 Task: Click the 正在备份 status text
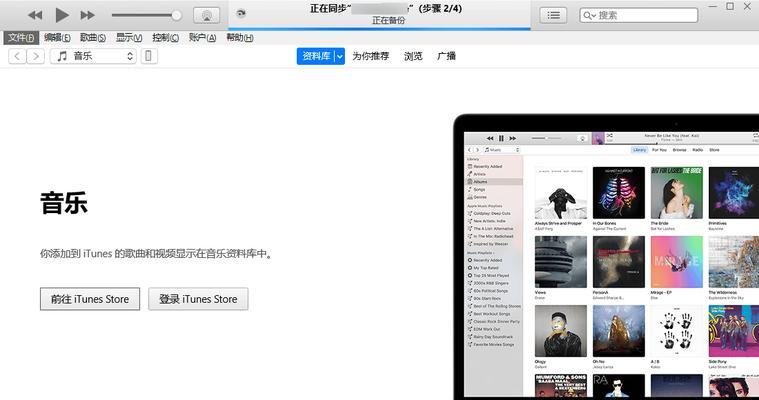point(388,20)
